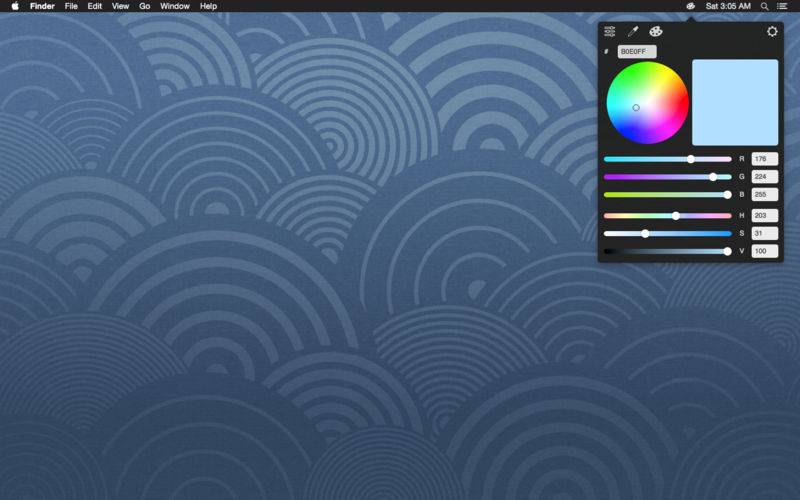Click the S saturation slider knob
Image resolution: width=800 pixels, height=500 pixels.
pyautogui.click(x=645, y=234)
